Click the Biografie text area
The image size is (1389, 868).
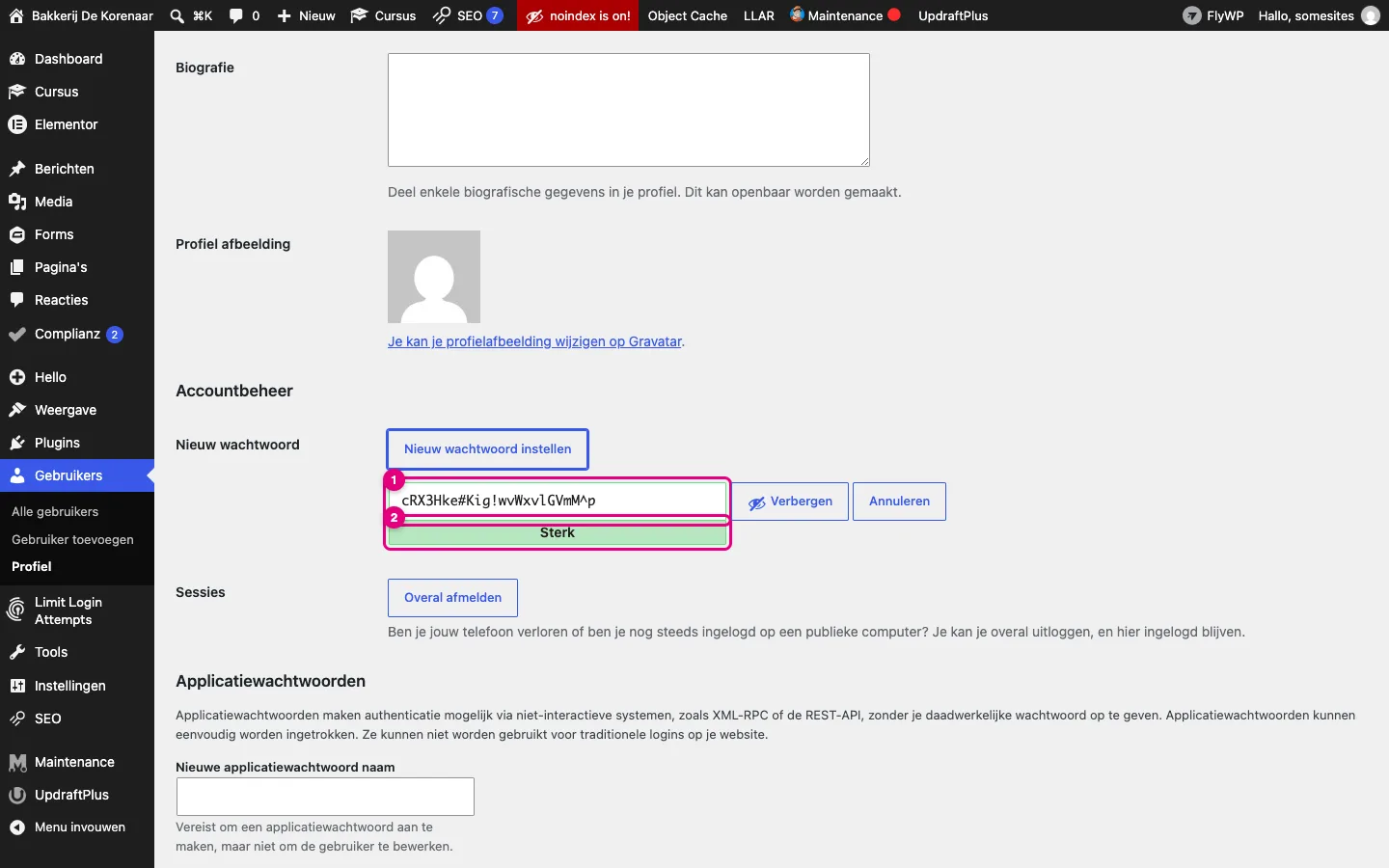pyautogui.click(x=629, y=110)
